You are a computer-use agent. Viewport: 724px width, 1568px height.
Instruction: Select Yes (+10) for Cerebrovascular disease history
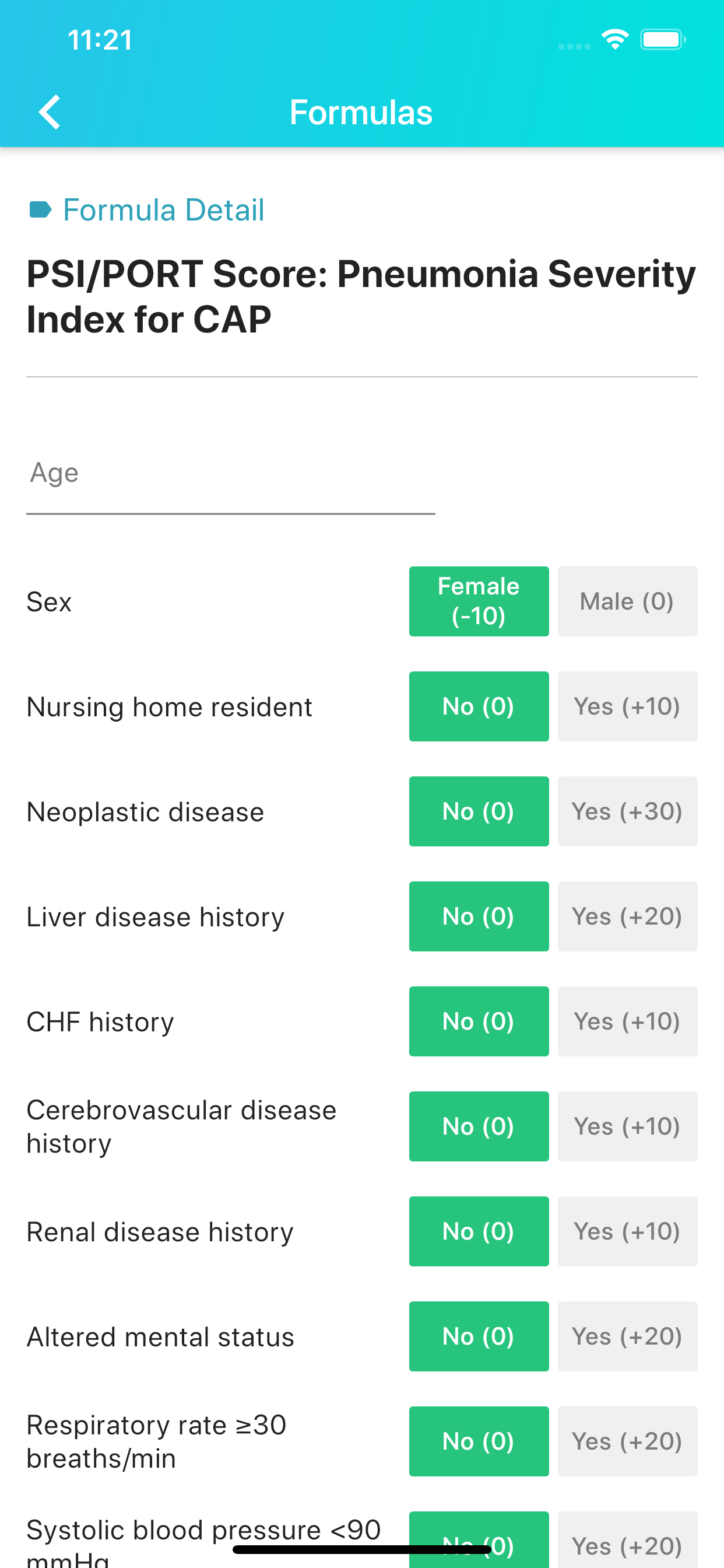[x=627, y=1126]
